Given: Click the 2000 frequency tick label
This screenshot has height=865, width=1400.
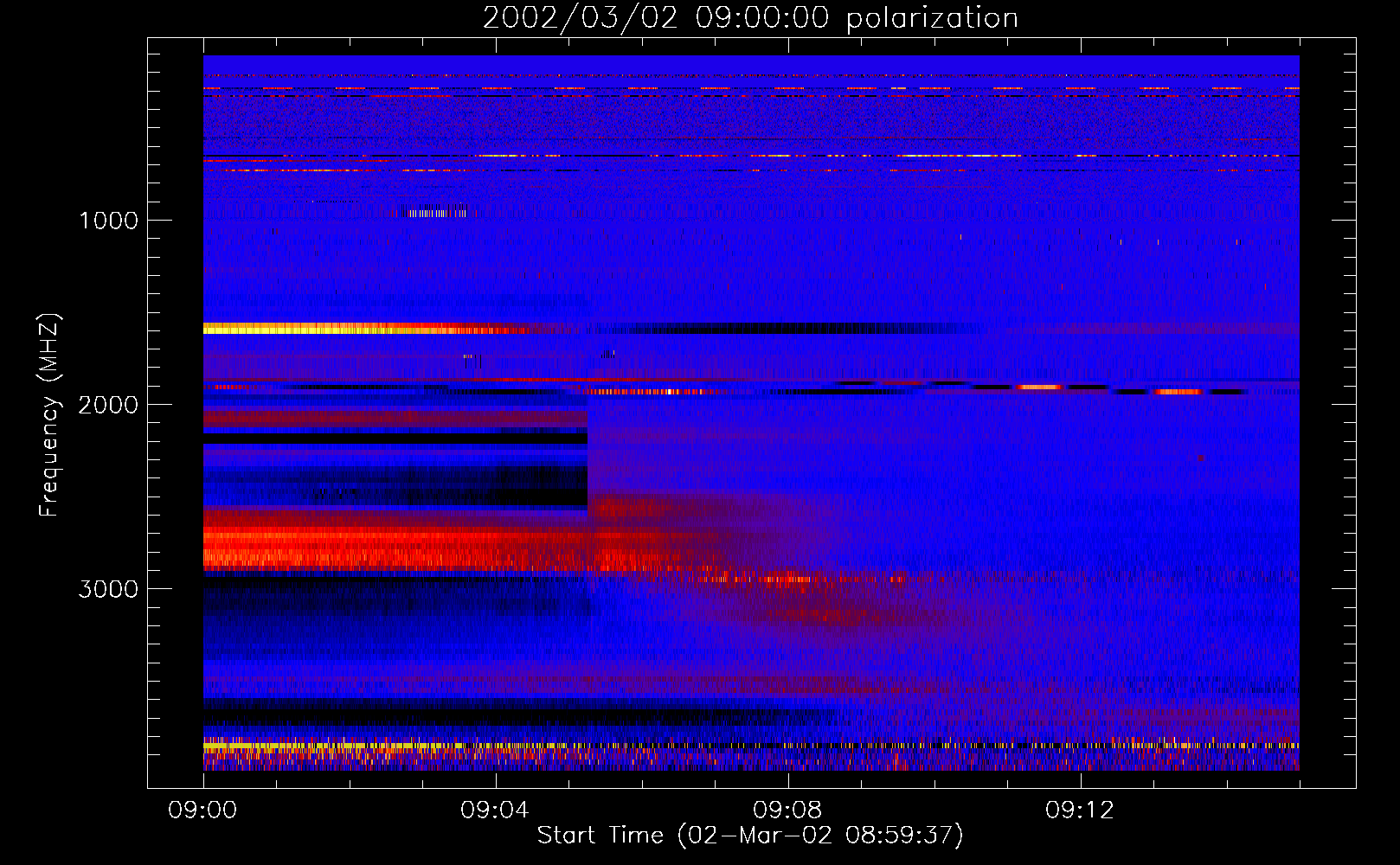Looking at the screenshot, I should (x=108, y=405).
